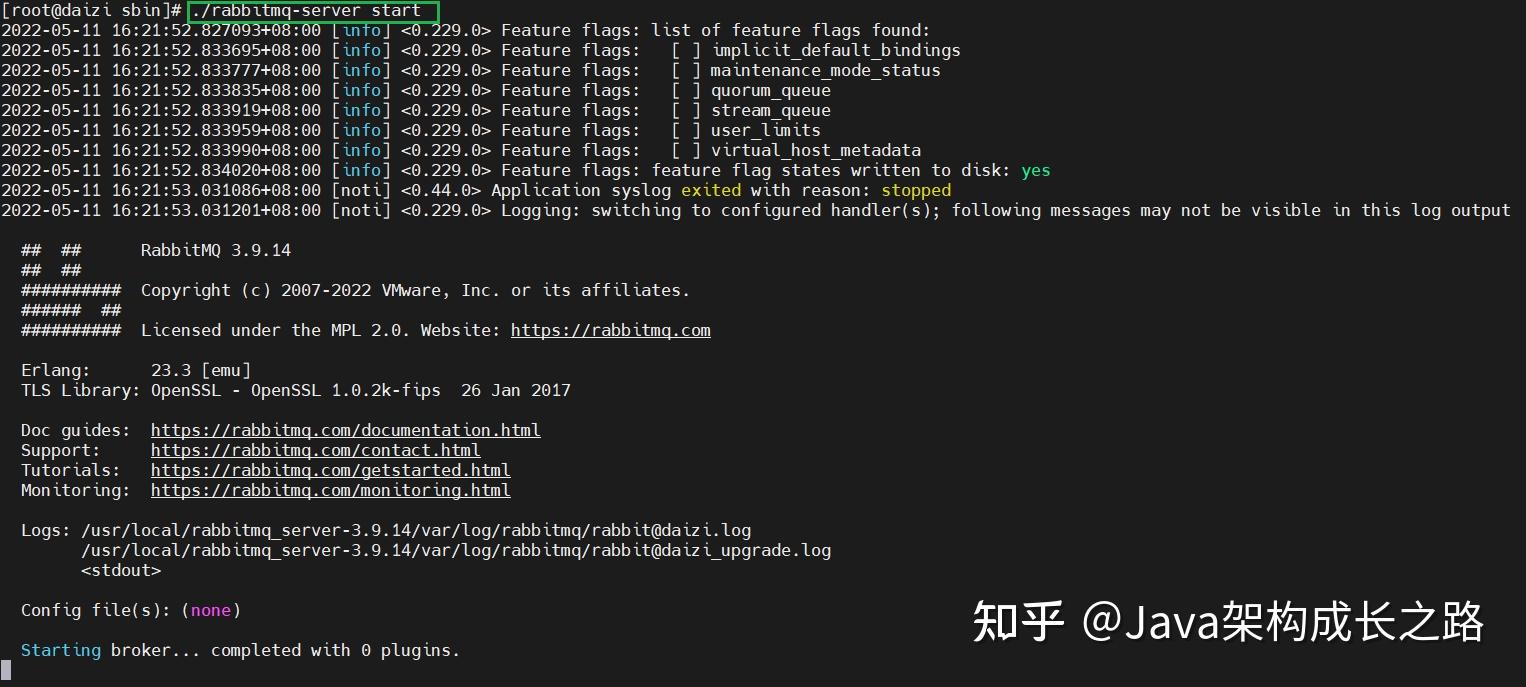Screen dimensions: 1526x687
Task: Click the https://rabbitmq.com website link
Action: click(x=611, y=330)
